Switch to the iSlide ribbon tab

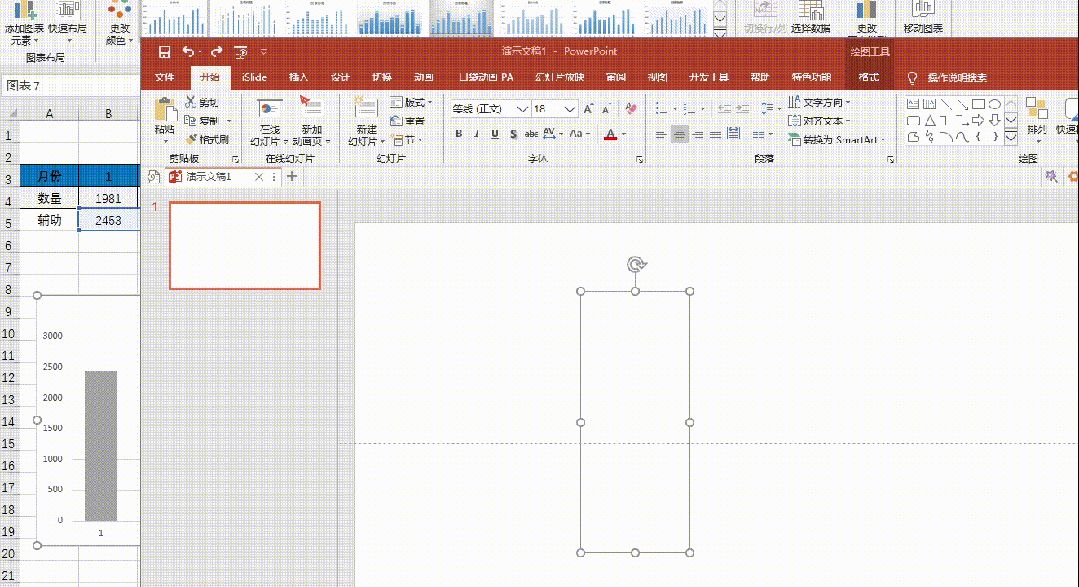coord(254,77)
